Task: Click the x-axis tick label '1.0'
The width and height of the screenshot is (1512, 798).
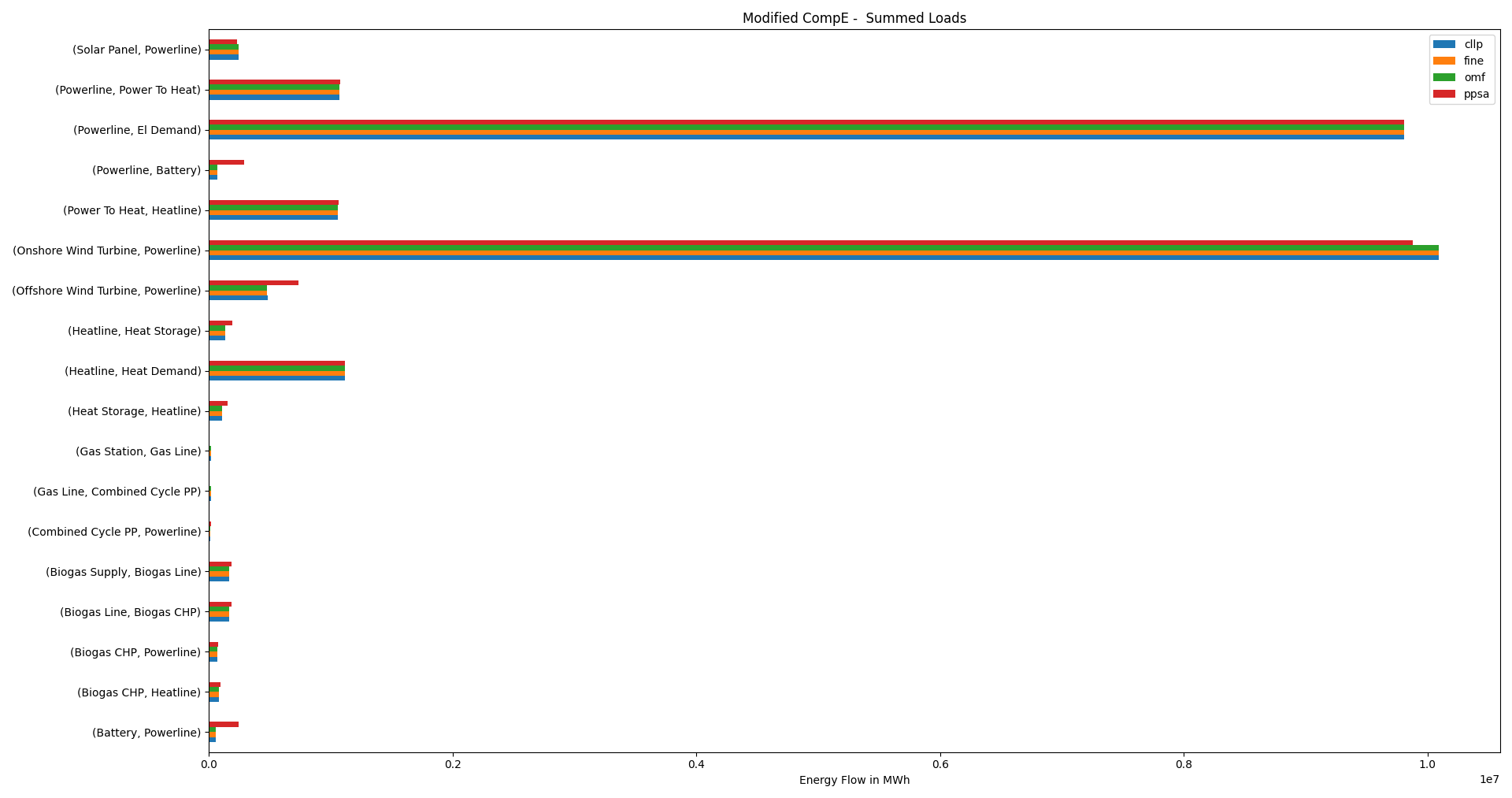Action: pyautogui.click(x=1428, y=763)
